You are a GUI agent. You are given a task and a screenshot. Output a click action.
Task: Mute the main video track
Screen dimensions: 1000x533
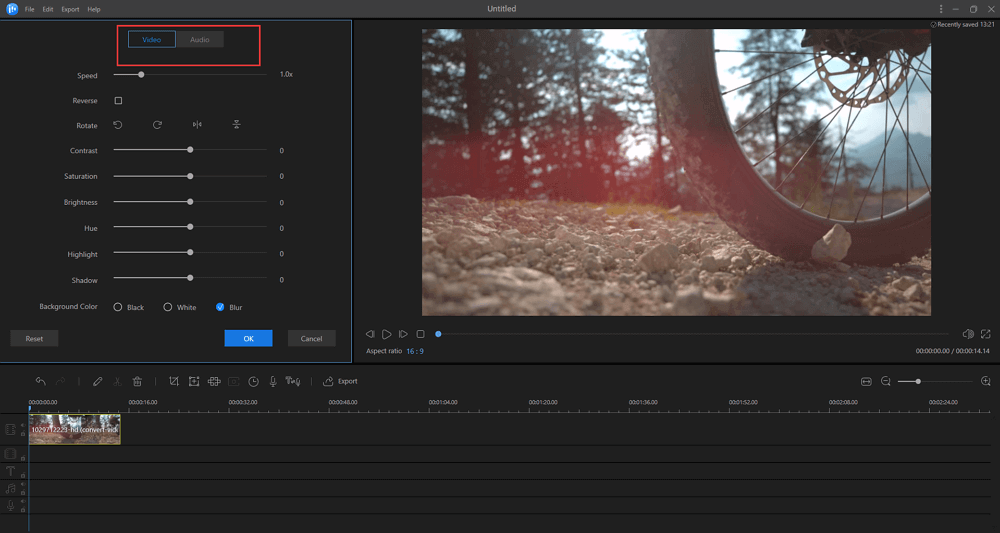[x=23, y=425]
